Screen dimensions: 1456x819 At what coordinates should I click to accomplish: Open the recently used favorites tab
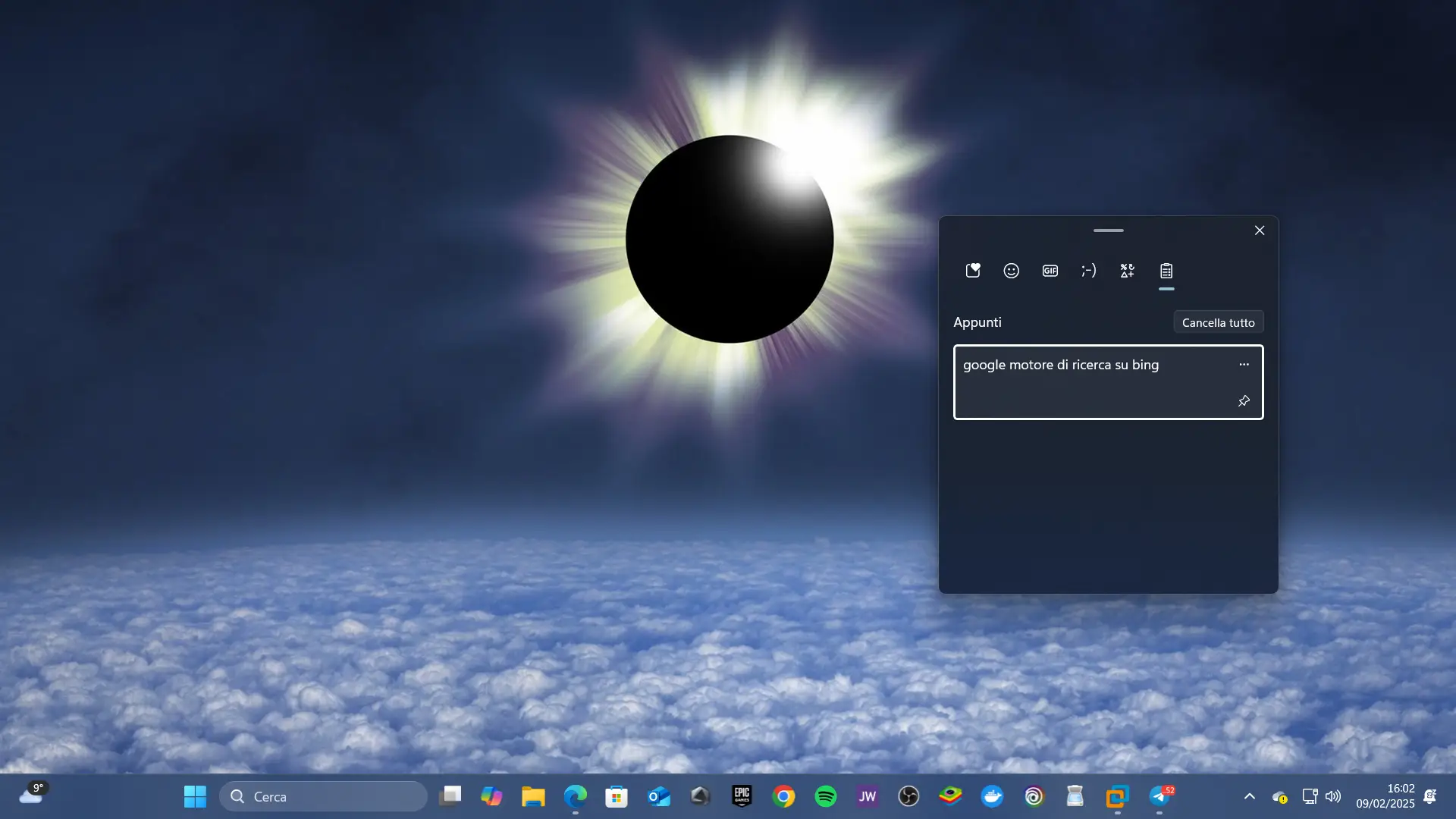[x=973, y=271]
